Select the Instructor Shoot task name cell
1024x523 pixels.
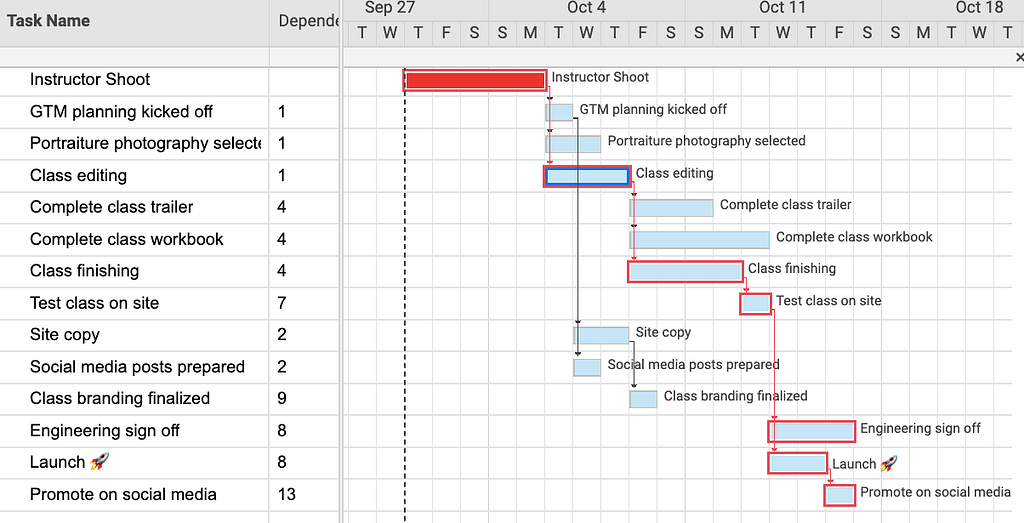[x=135, y=80]
